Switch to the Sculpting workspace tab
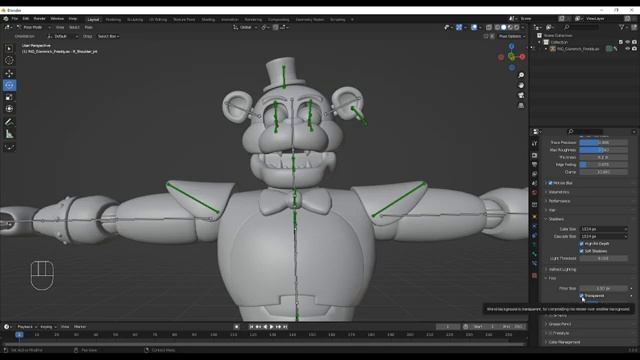 135,19
